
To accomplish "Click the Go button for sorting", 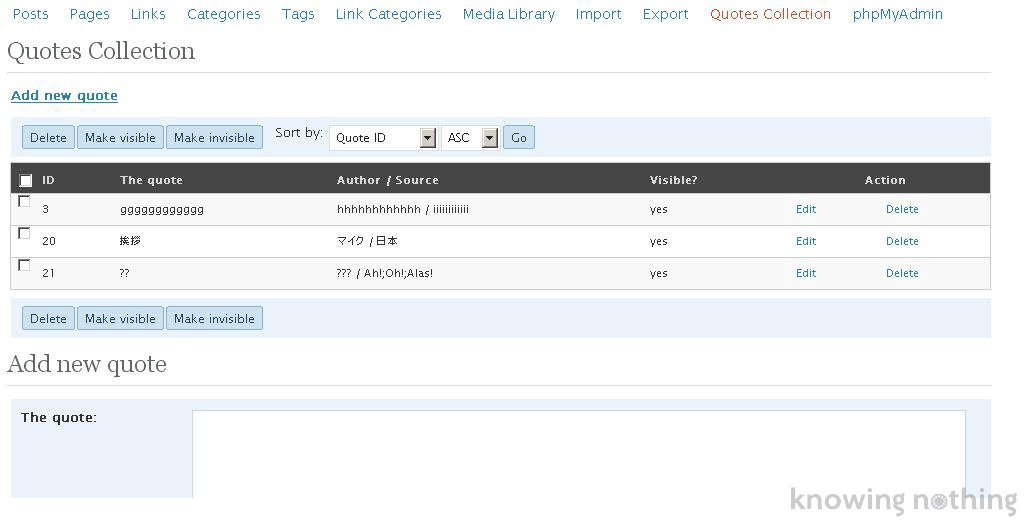I will click(x=519, y=138).
